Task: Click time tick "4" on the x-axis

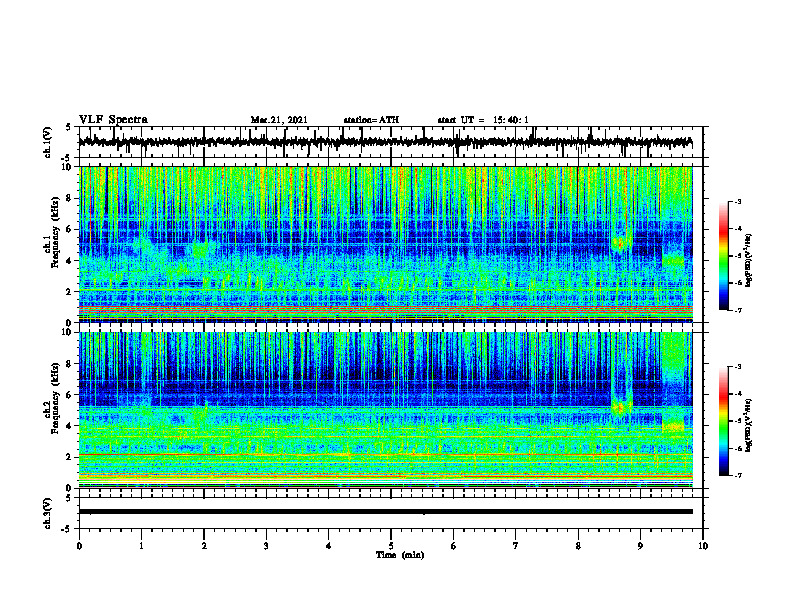Action: click(329, 546)
